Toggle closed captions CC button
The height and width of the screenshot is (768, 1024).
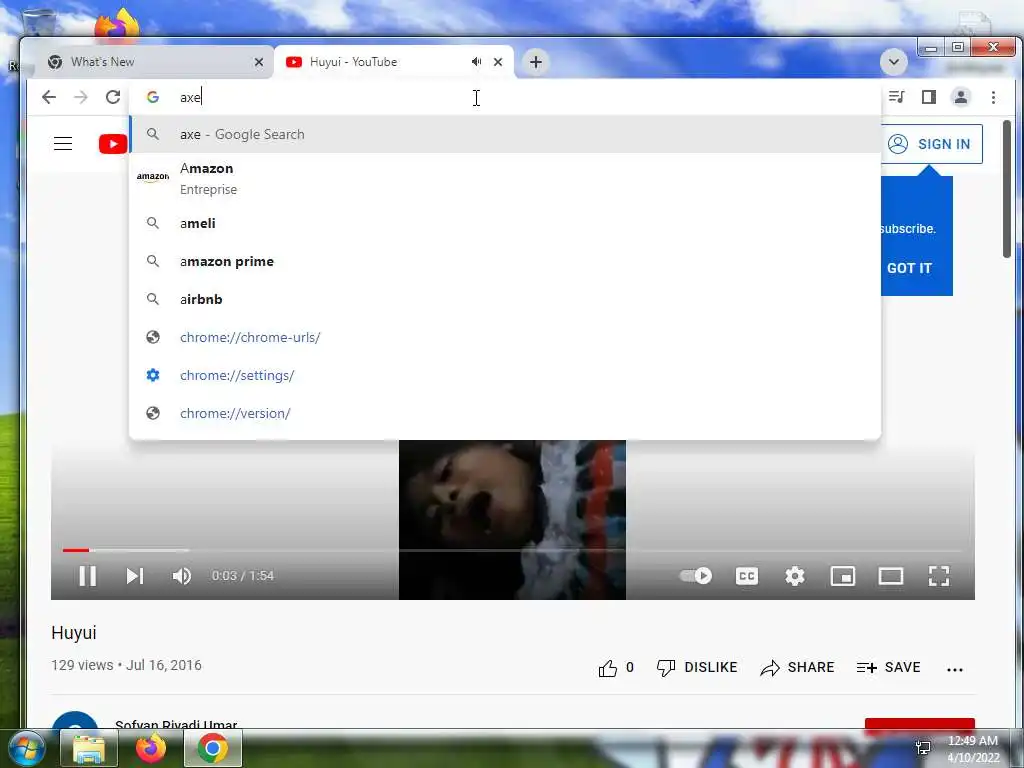pos(746,576)
